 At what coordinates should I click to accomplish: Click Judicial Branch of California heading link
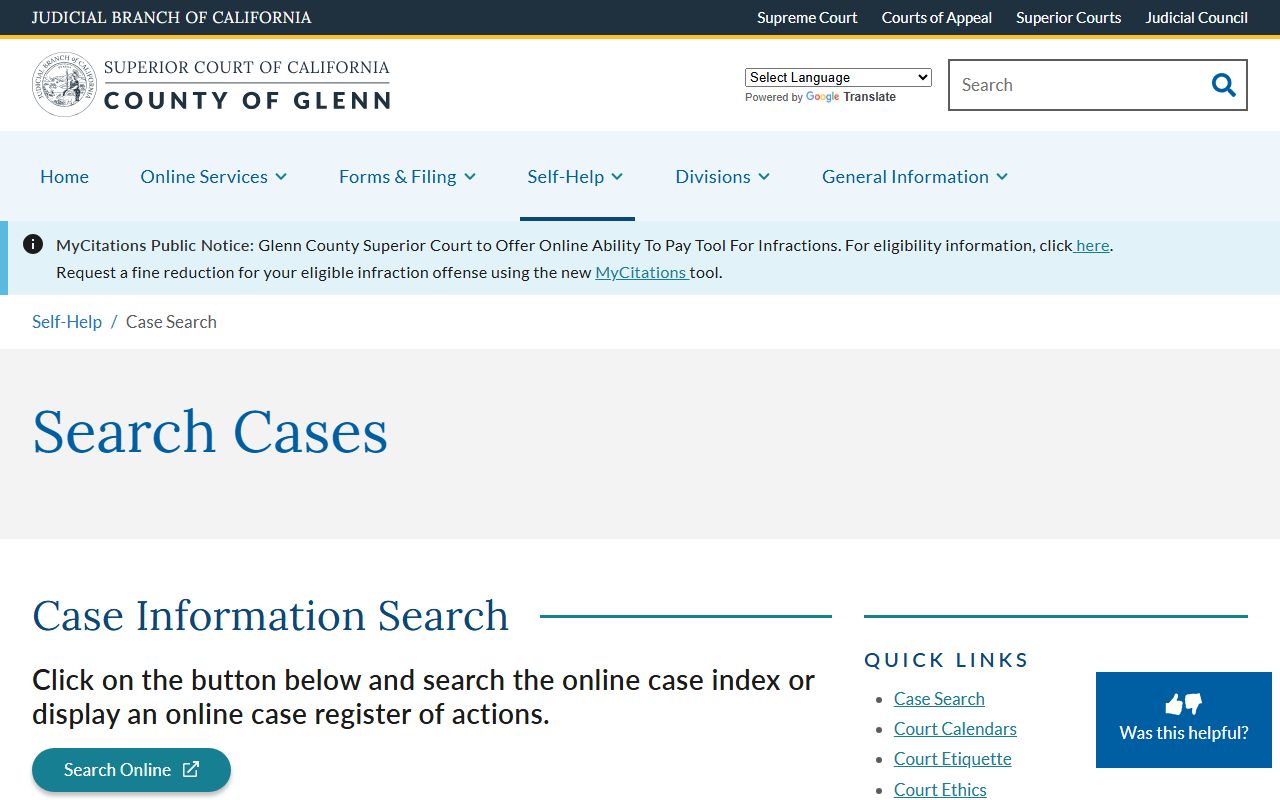click(171, 17)
